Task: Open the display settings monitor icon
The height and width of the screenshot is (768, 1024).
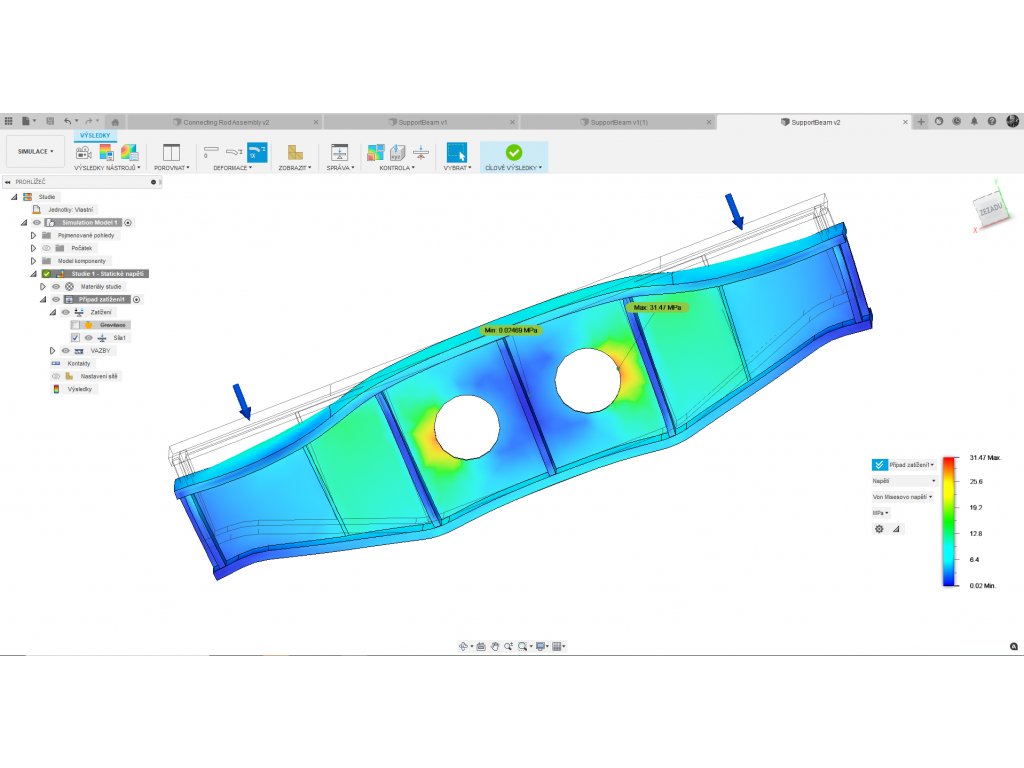Action: (x=540, y=646)
